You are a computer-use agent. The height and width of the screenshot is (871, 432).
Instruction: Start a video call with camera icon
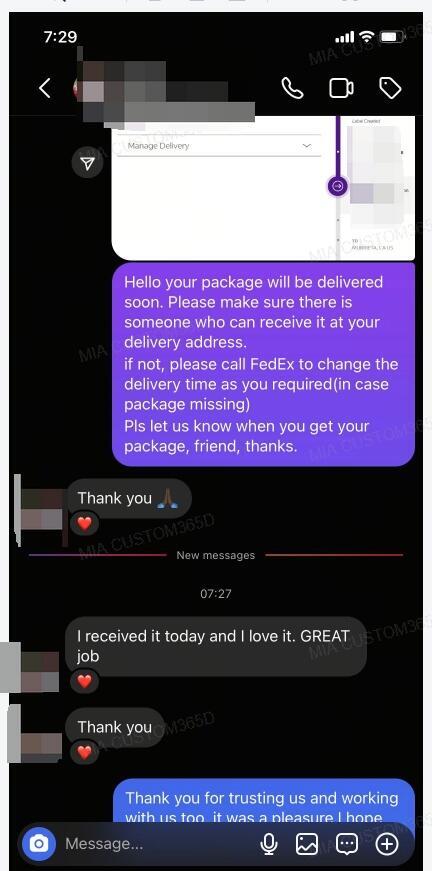[x=341, y=88]
